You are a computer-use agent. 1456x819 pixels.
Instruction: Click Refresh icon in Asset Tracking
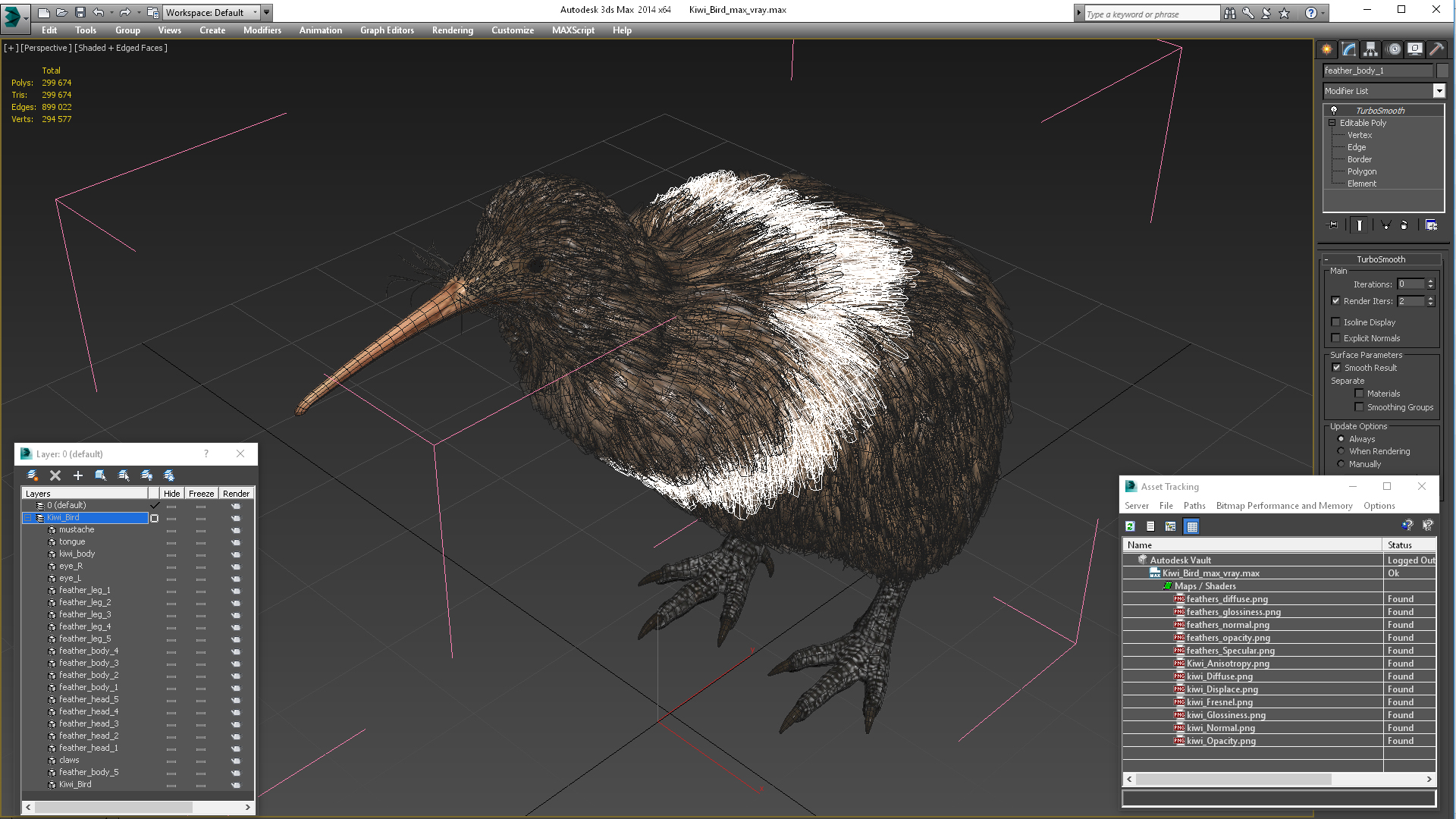tap(1130, 526)
